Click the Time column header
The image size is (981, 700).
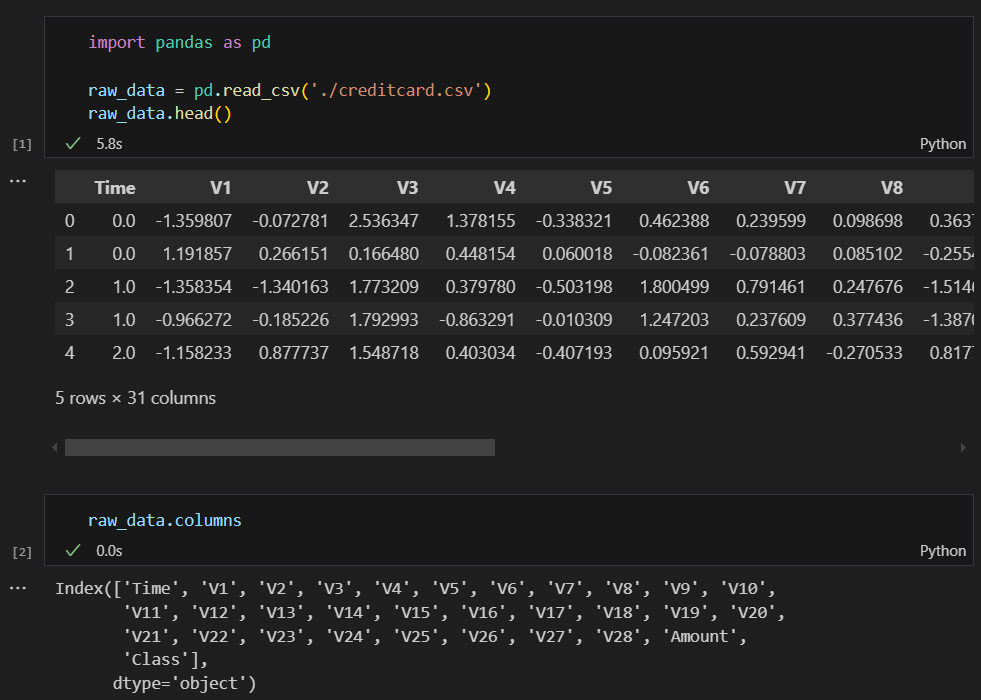click(x=114, y=188)
